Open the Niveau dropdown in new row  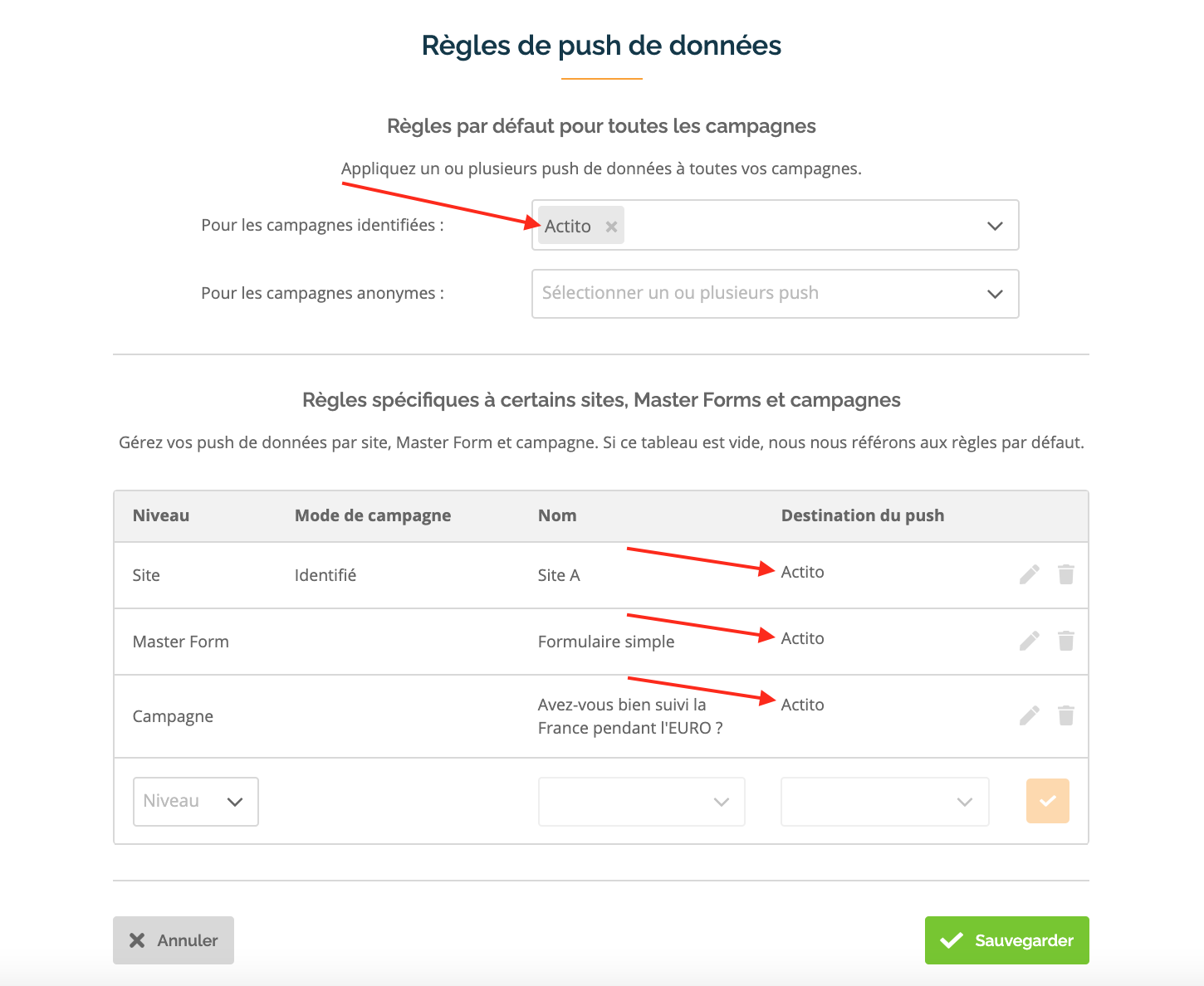195,802
